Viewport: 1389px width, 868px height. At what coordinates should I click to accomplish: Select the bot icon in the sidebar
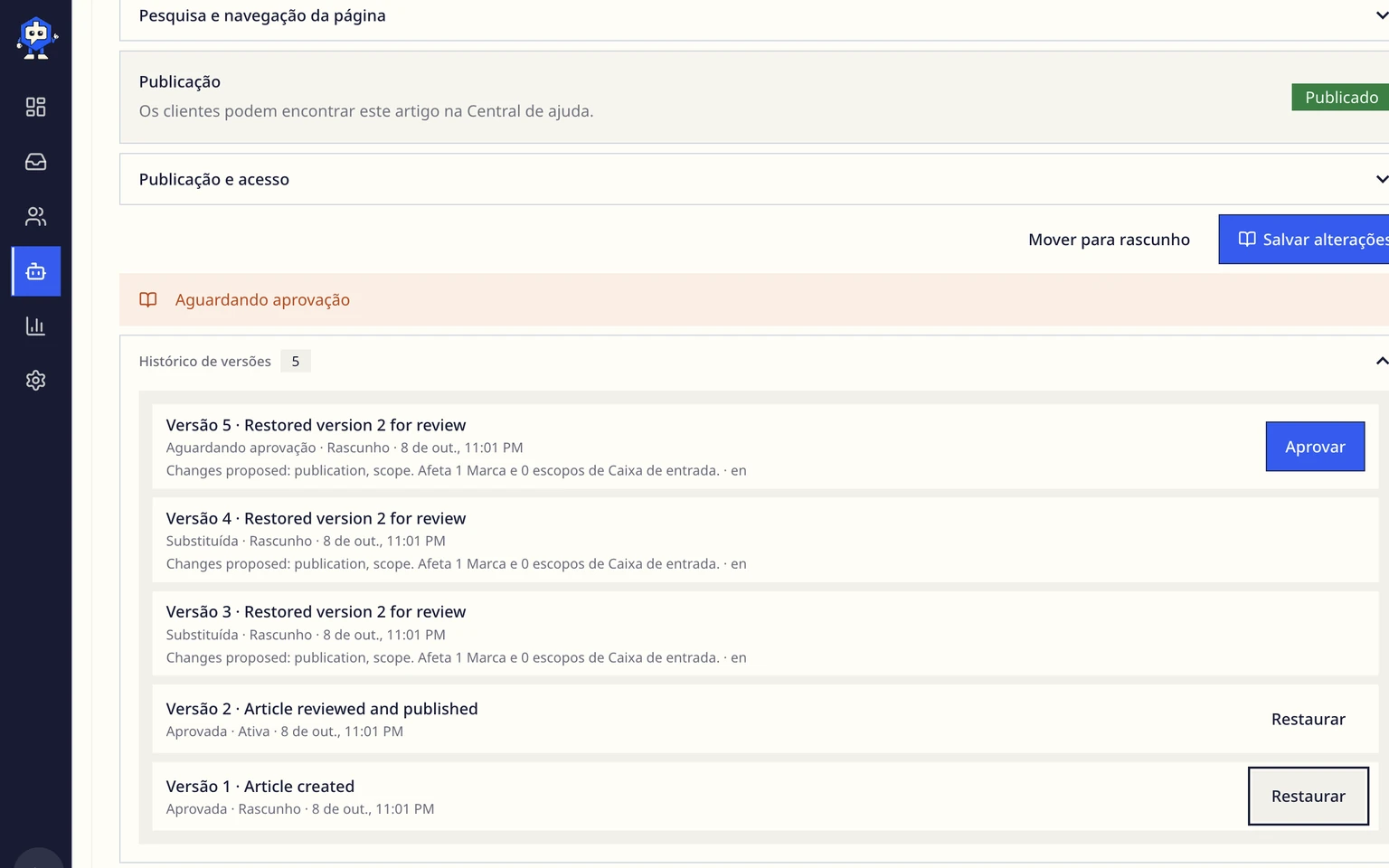click(x=36, y=271)
